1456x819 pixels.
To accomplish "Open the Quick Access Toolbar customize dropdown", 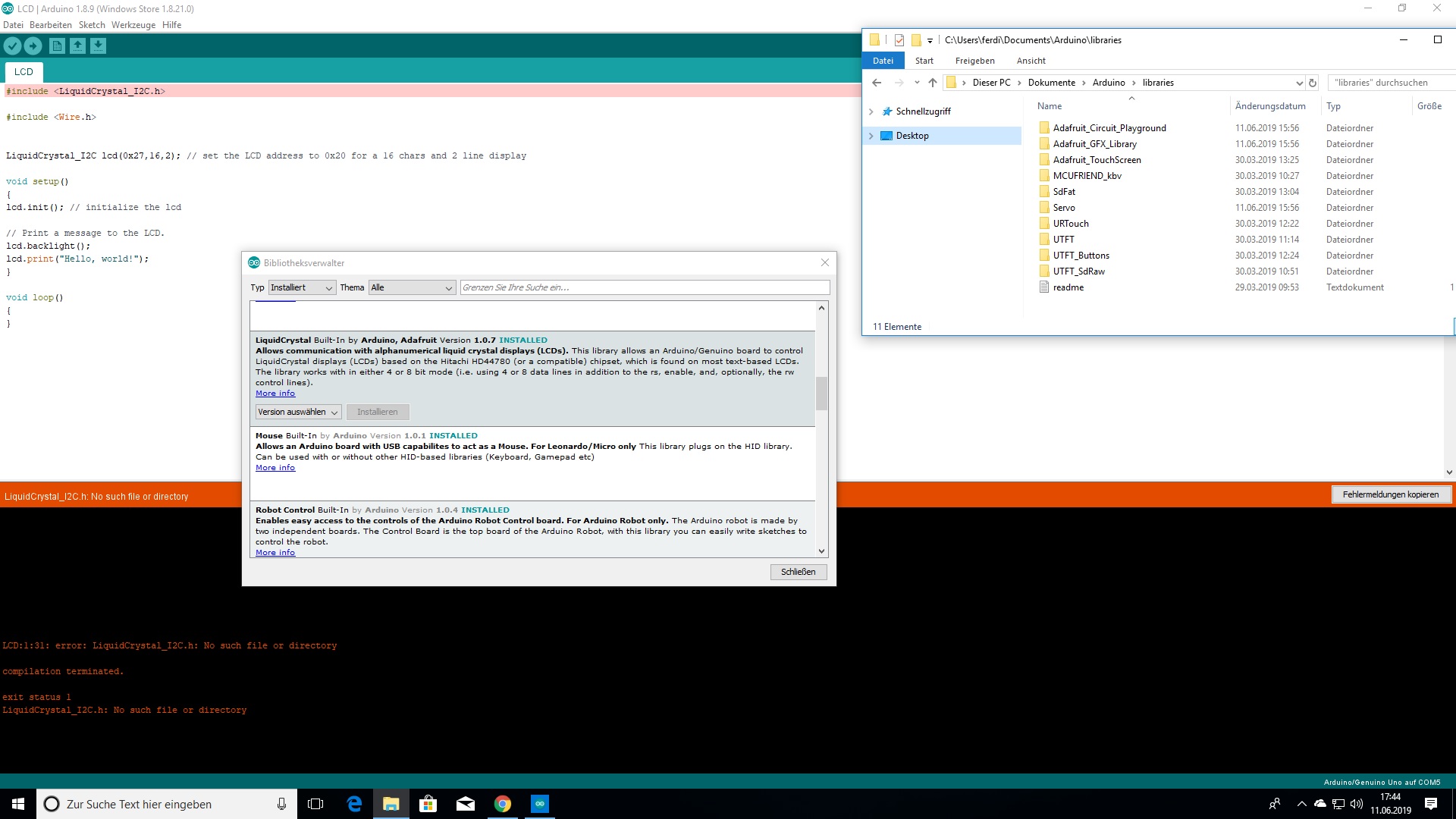I will 930,40.
